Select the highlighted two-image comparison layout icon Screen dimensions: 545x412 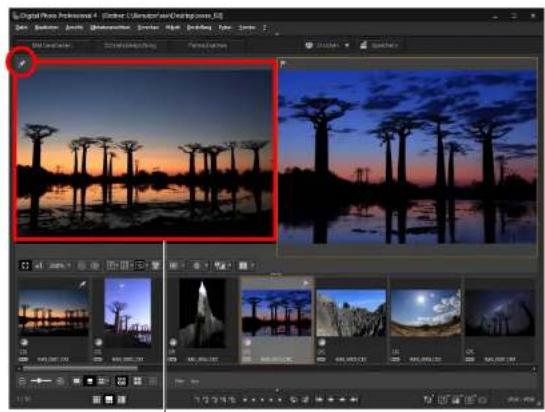tap(139, 266)
